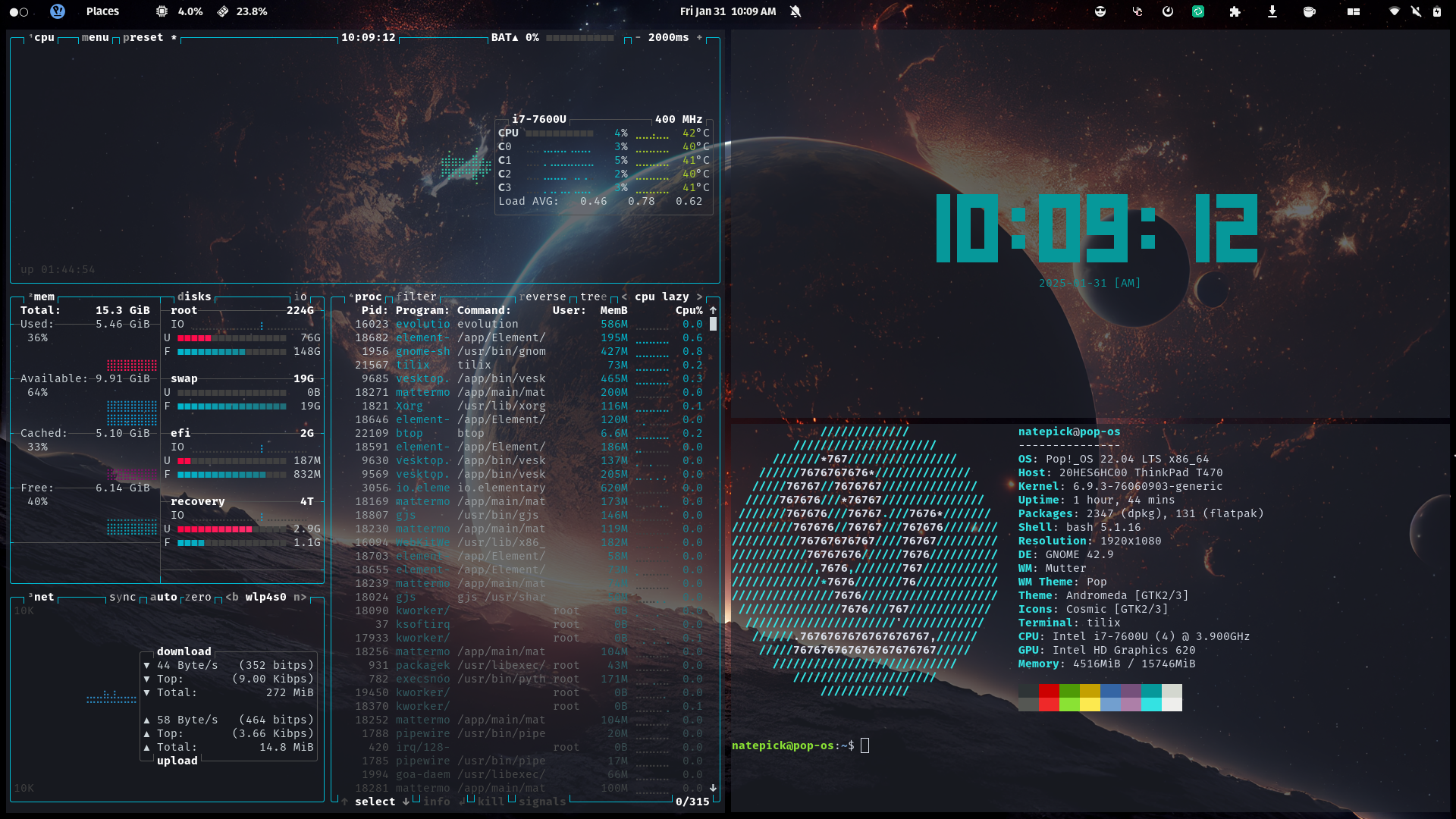Focus the terminal prompt natepick@pop-os
Image resolution: width=1456 pixels, height=819 pixels.
point(792,745)
